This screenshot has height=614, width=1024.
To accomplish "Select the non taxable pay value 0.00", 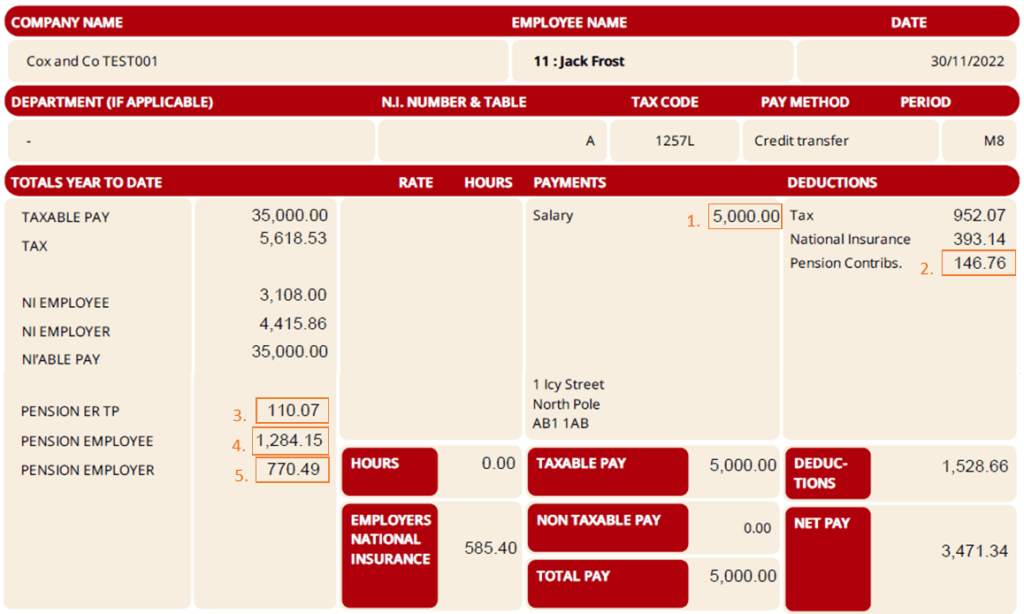I will (757, 528).
